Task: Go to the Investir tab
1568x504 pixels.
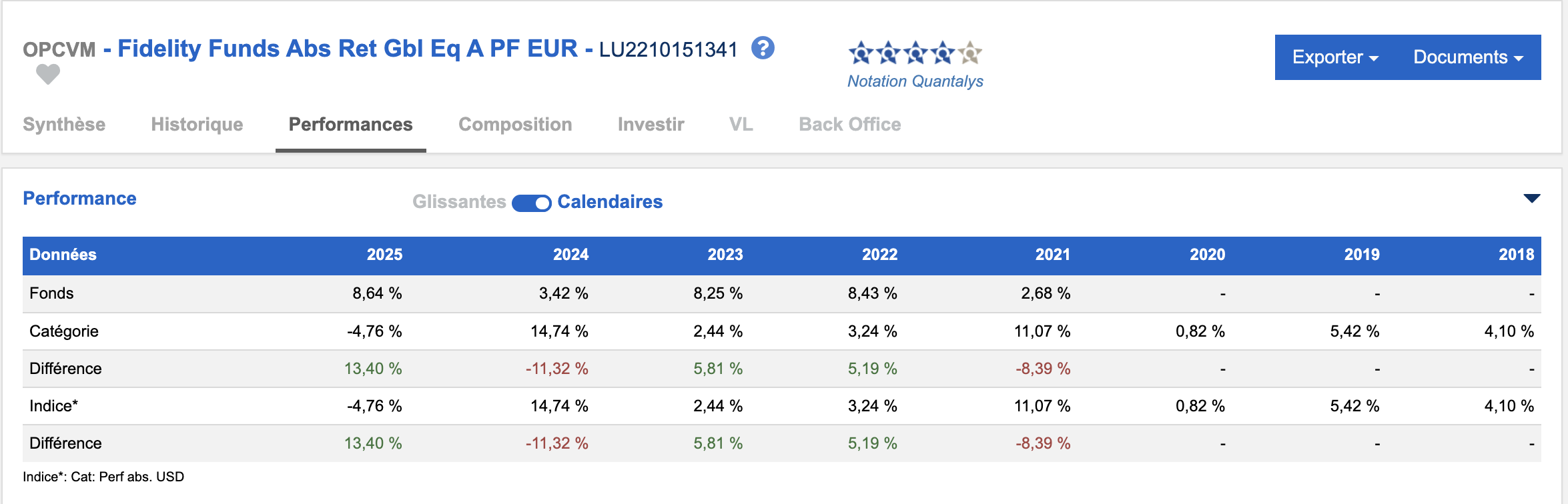Action: point(651,125)
